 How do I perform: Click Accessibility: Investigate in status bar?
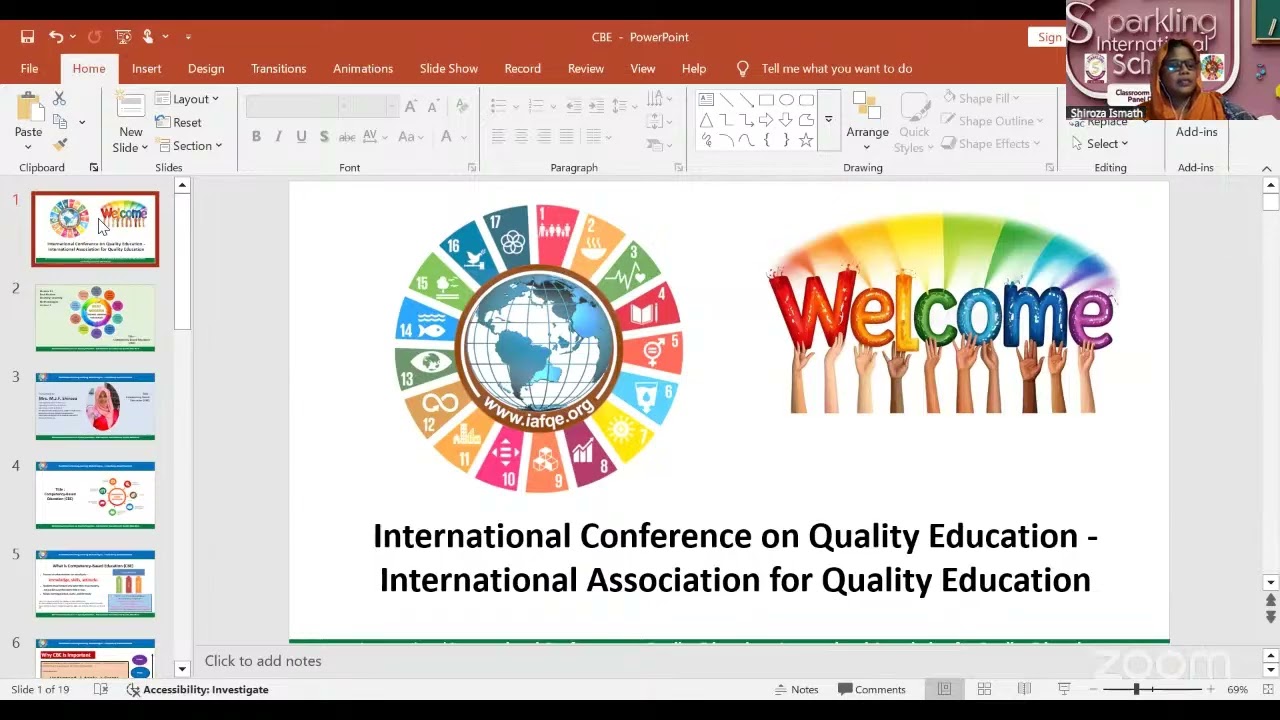pyautogui.click(x=197, y=689)
